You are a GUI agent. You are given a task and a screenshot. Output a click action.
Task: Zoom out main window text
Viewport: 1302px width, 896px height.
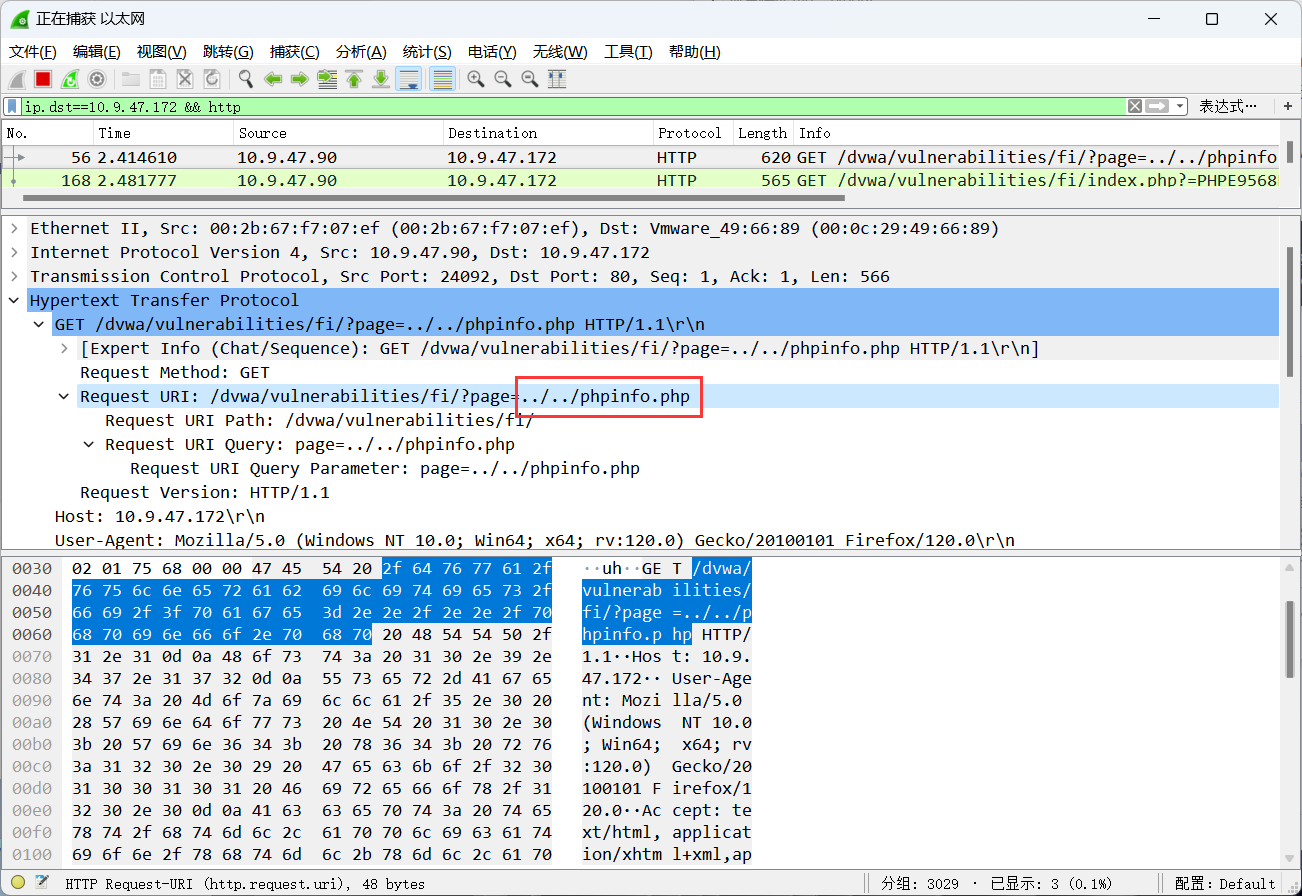pyautogui.click(x=503, y=79)
